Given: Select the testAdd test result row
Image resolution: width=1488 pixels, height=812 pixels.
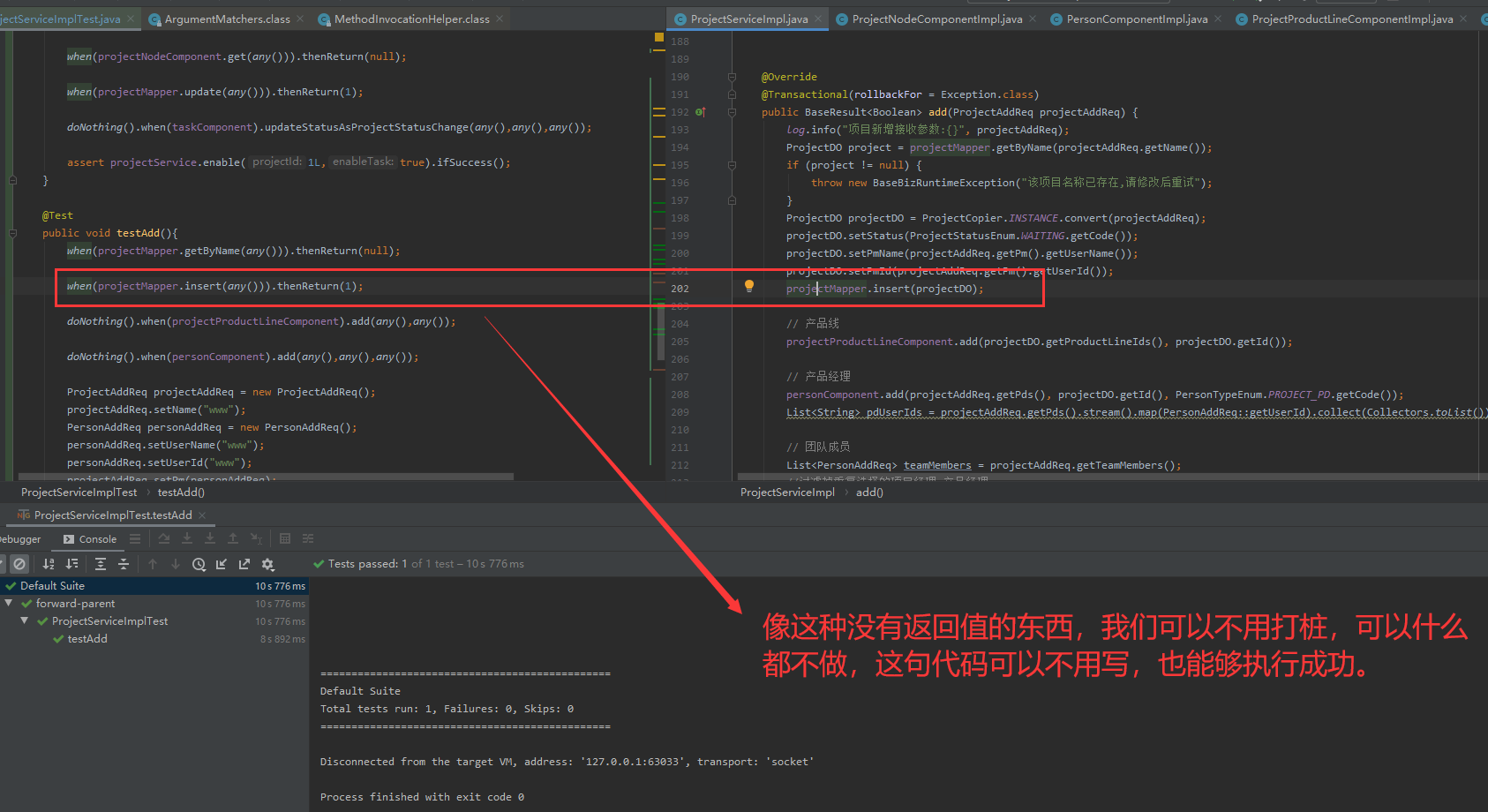Looking at the screenshot, I should tap(154, 639).
